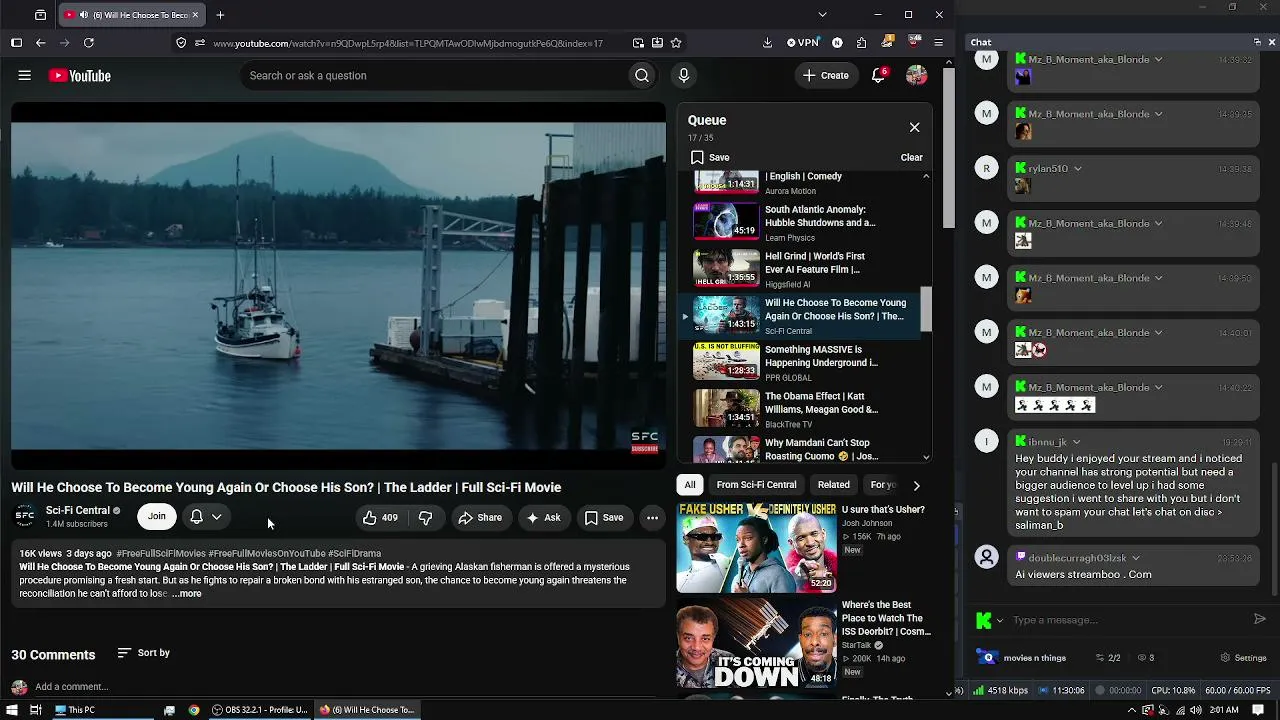Click the Add a comment field
The image size is (1280, 720).
coord(345,687)
